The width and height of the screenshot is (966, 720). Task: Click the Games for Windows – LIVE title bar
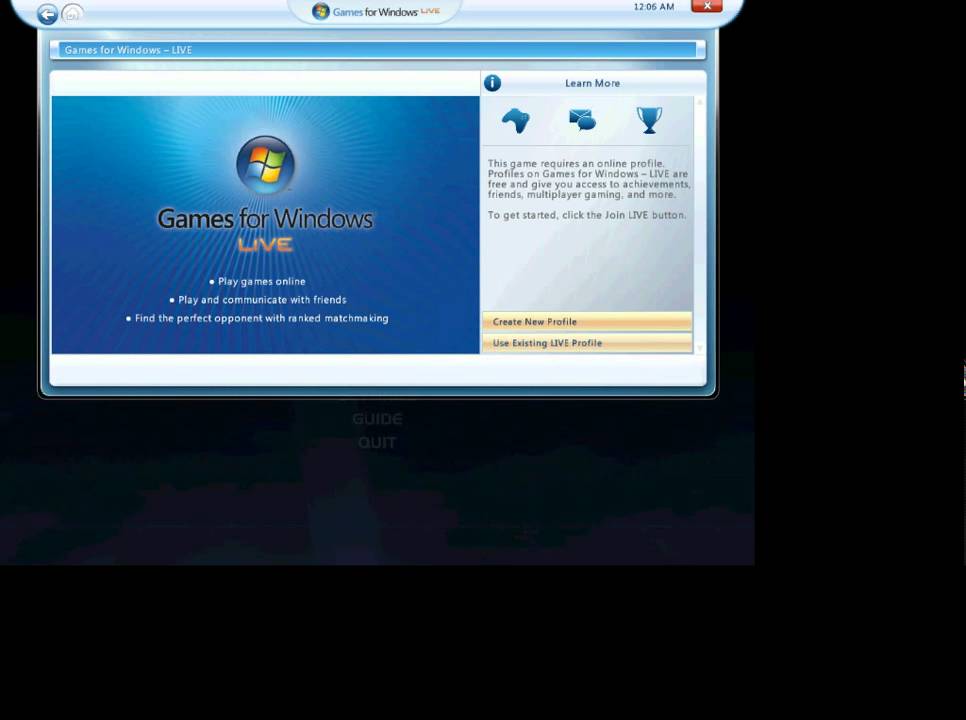tap(378, 50)
